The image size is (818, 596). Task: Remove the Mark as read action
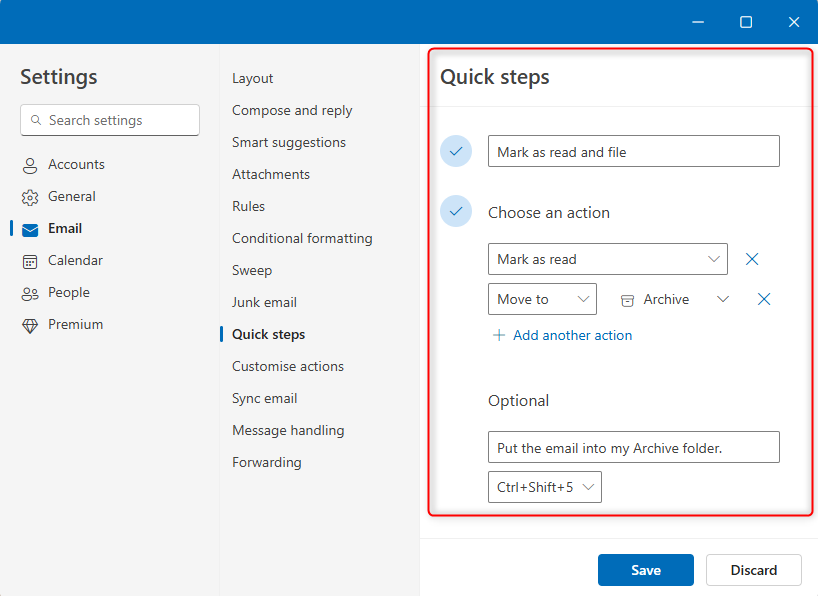pos(752,259)
